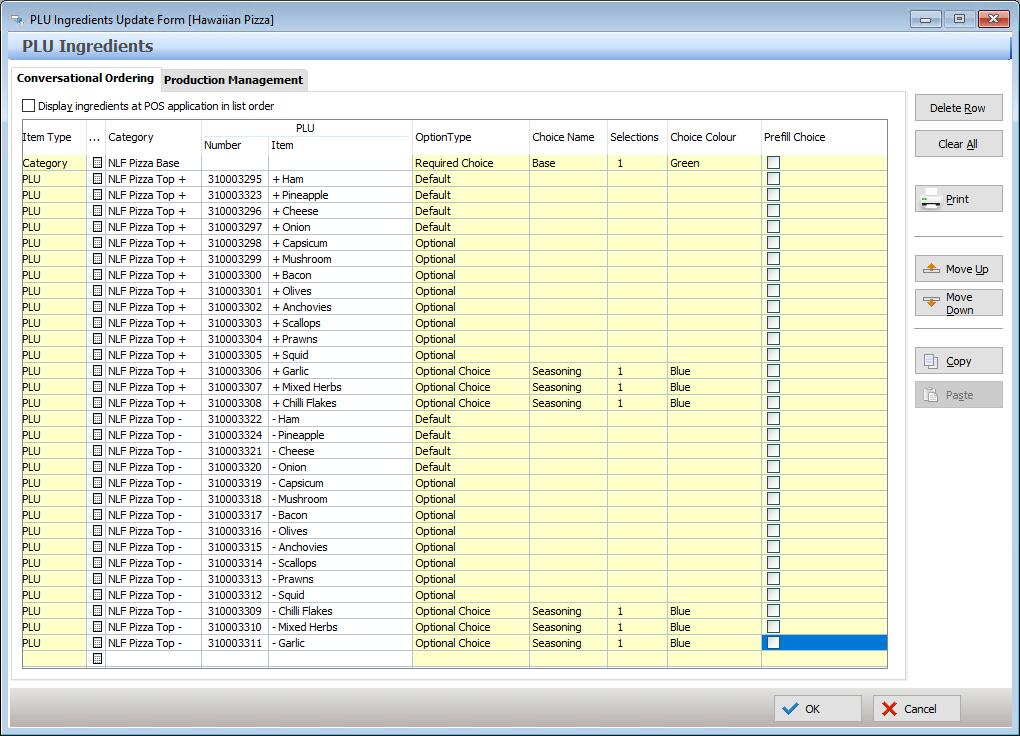
Task: Tick Prefill Choice for - Chilli Flakes
Action: 773,611
